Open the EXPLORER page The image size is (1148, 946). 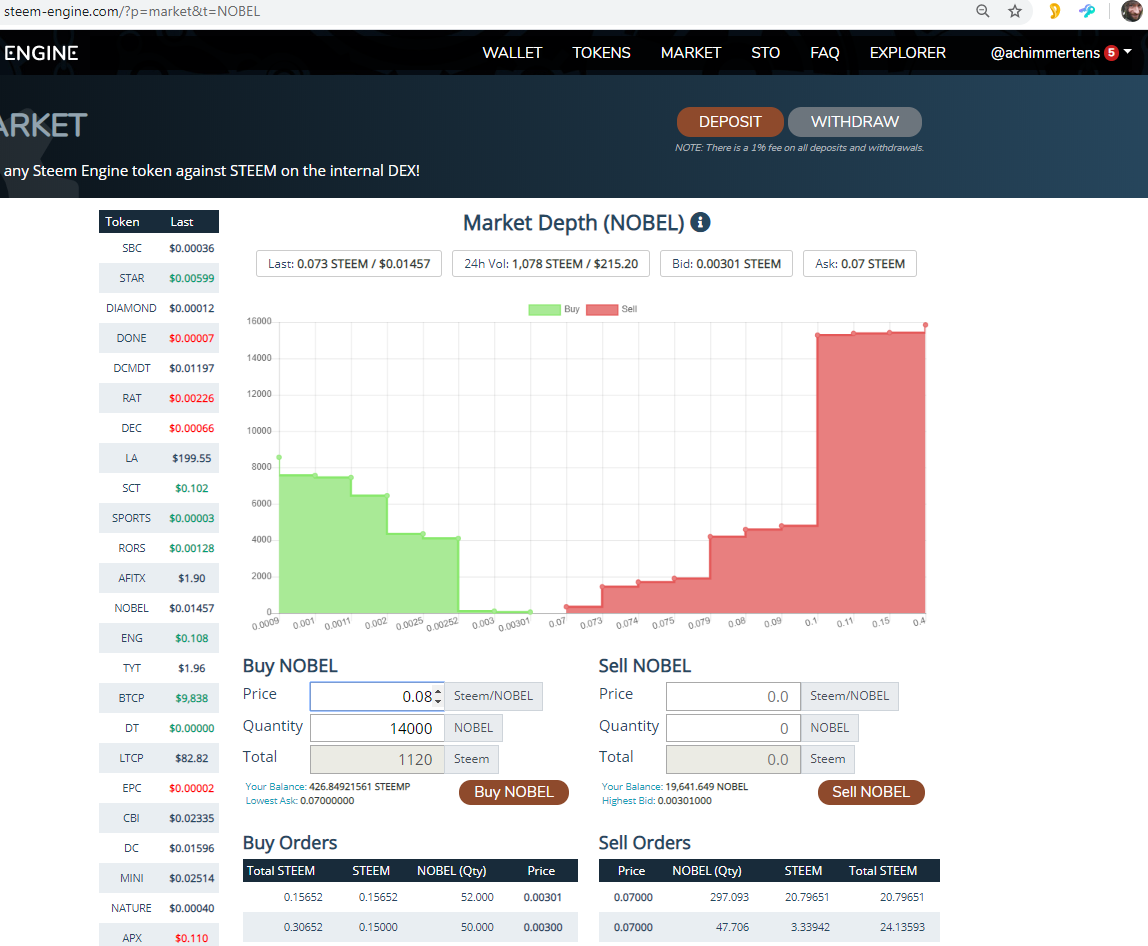[x=907, y=53]
